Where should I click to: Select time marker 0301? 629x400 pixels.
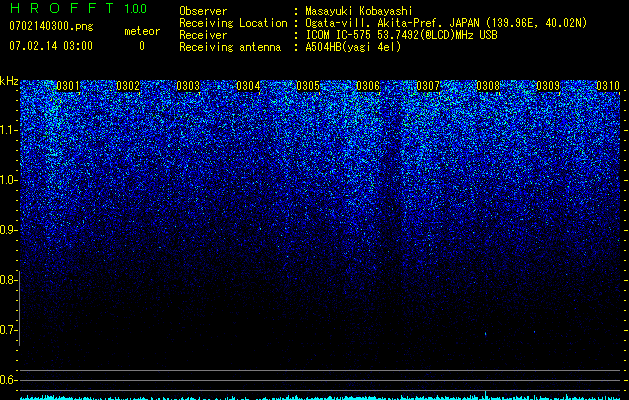68,86
